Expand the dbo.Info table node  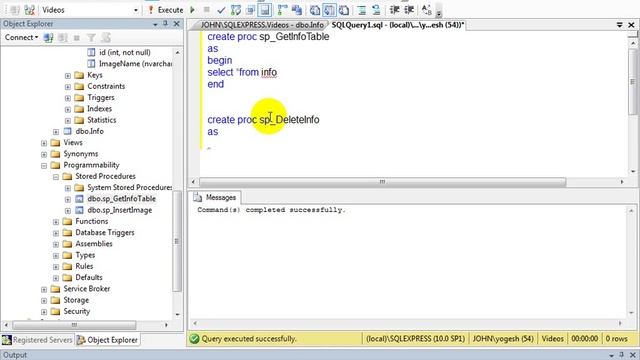[56, 131]
